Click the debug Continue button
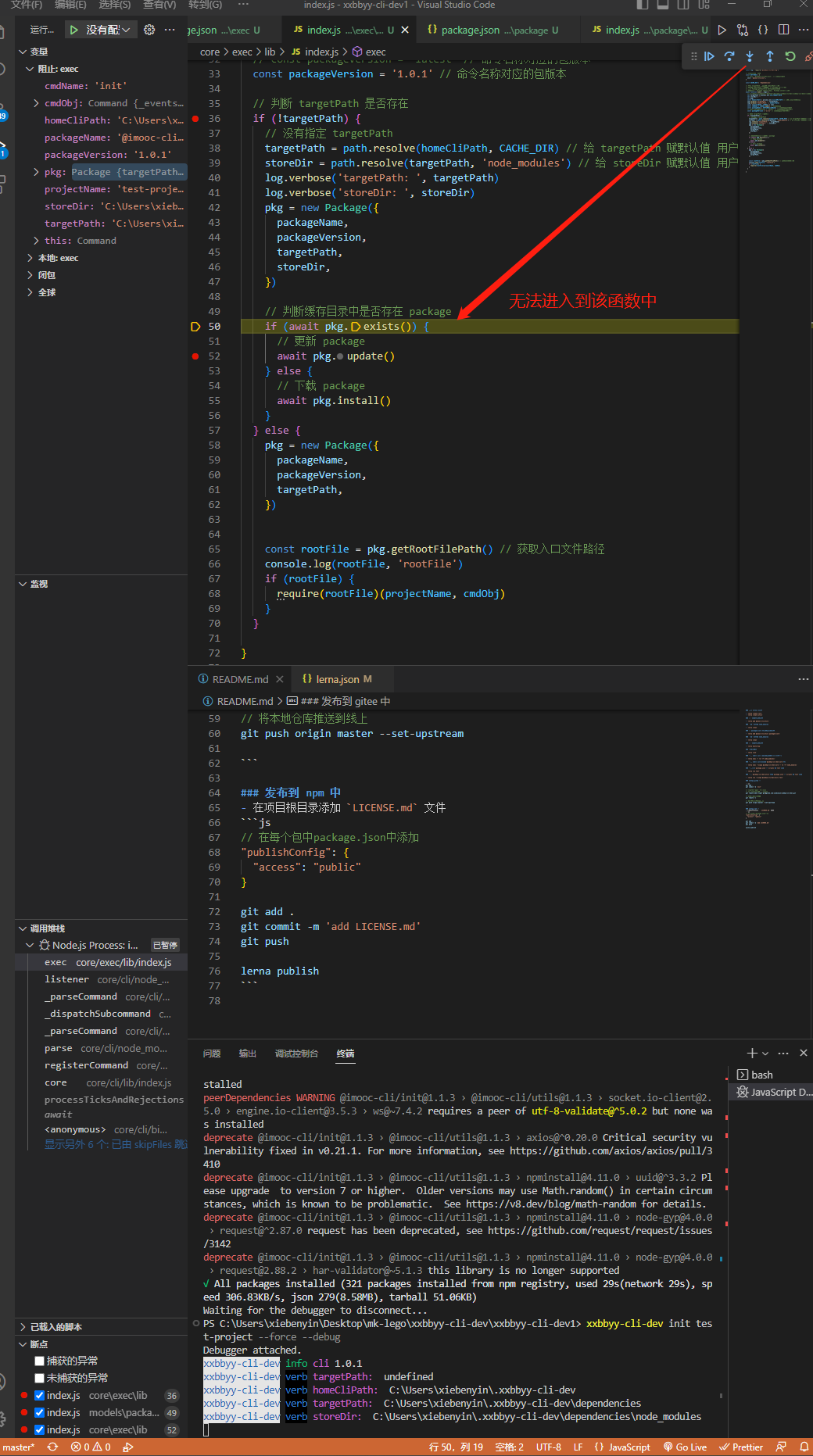 (709, 56)
